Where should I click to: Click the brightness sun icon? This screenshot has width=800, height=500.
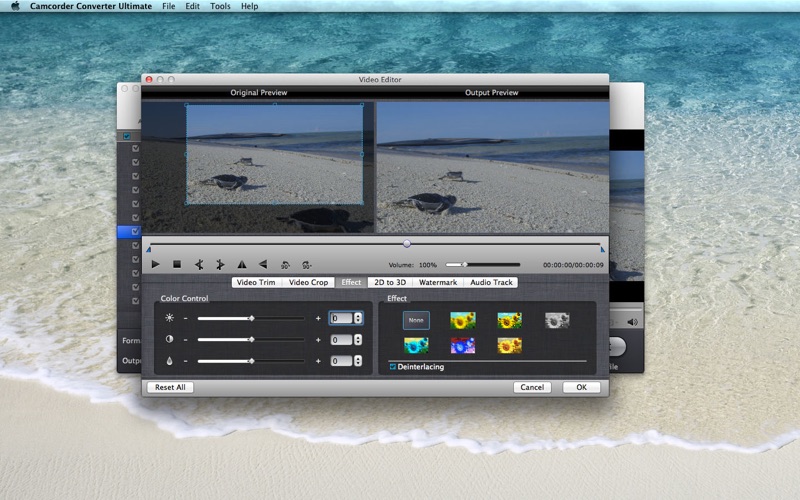169,318
